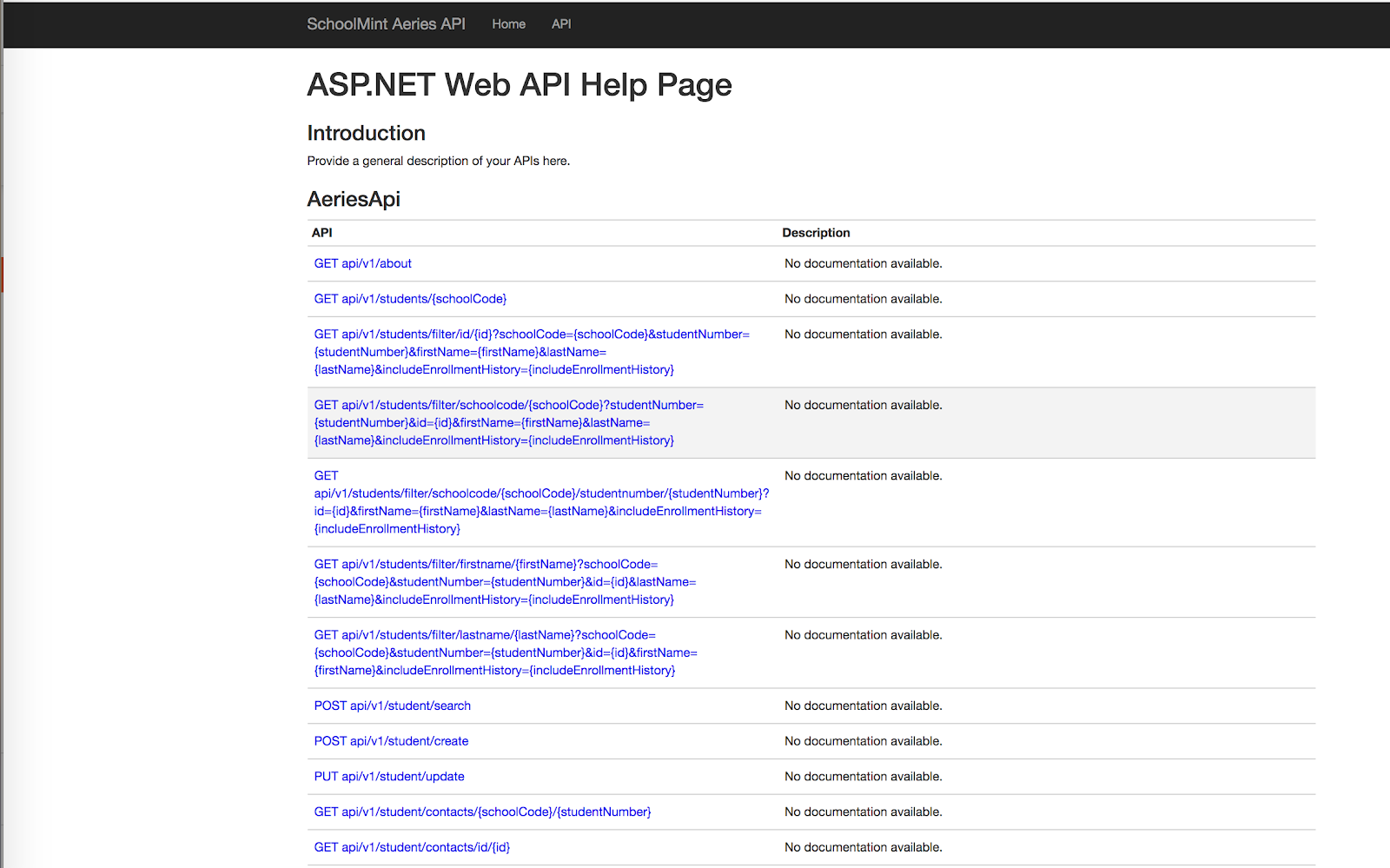
Task: Open GET api/v1/student/contacts/id/{id} link
Action: coord(412,847)
